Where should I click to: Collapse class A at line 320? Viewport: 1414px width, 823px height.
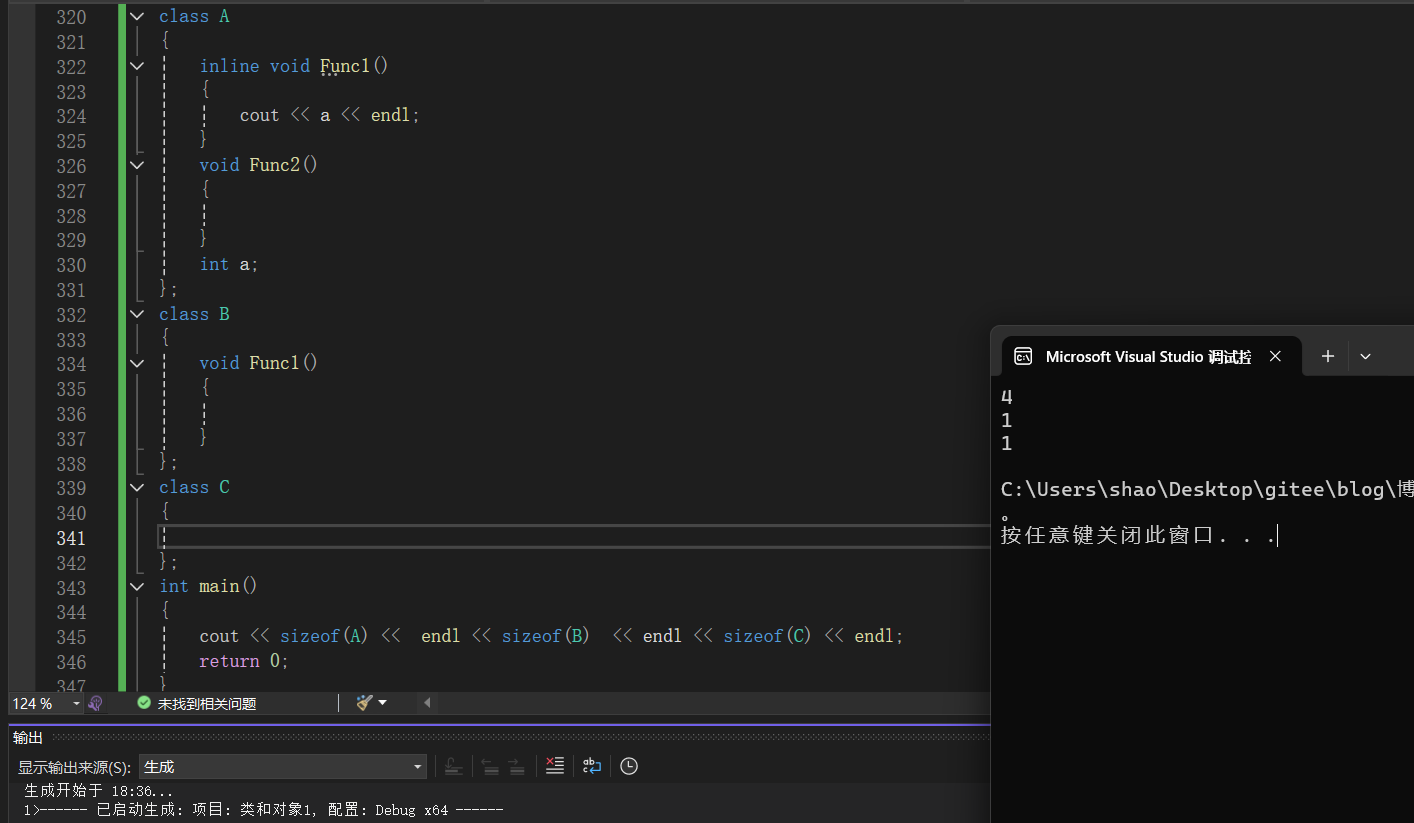click(x=137, y=17)
